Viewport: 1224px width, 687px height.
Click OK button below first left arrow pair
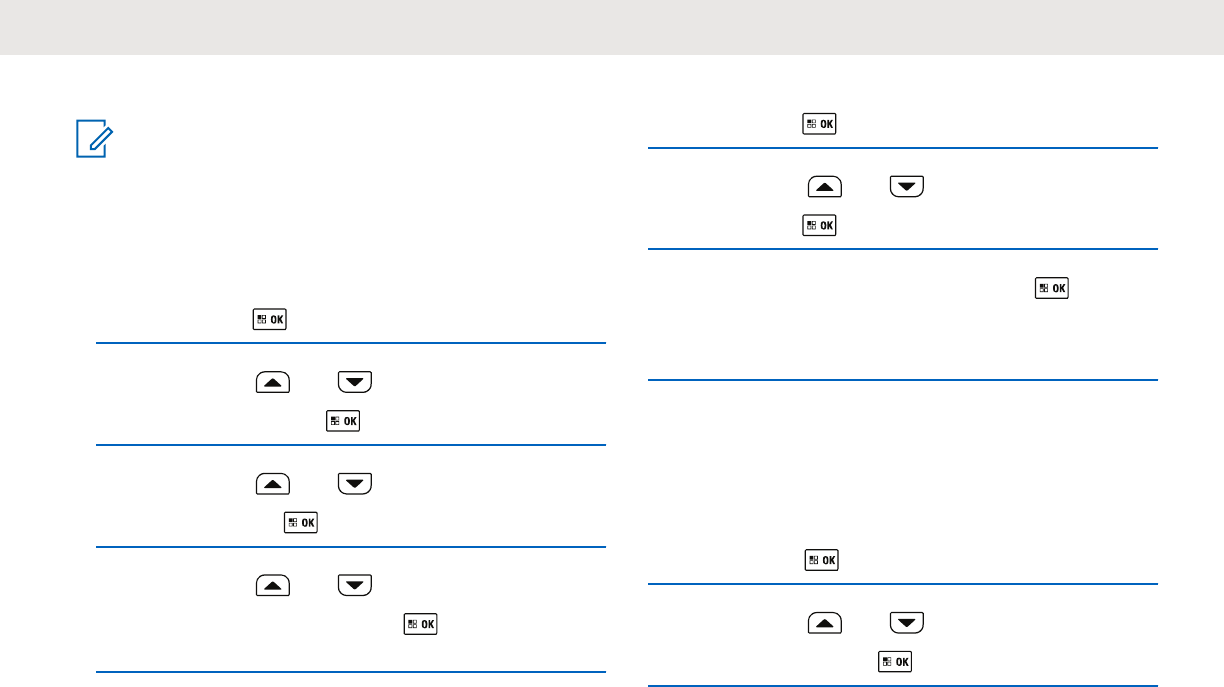click(342, 422)
